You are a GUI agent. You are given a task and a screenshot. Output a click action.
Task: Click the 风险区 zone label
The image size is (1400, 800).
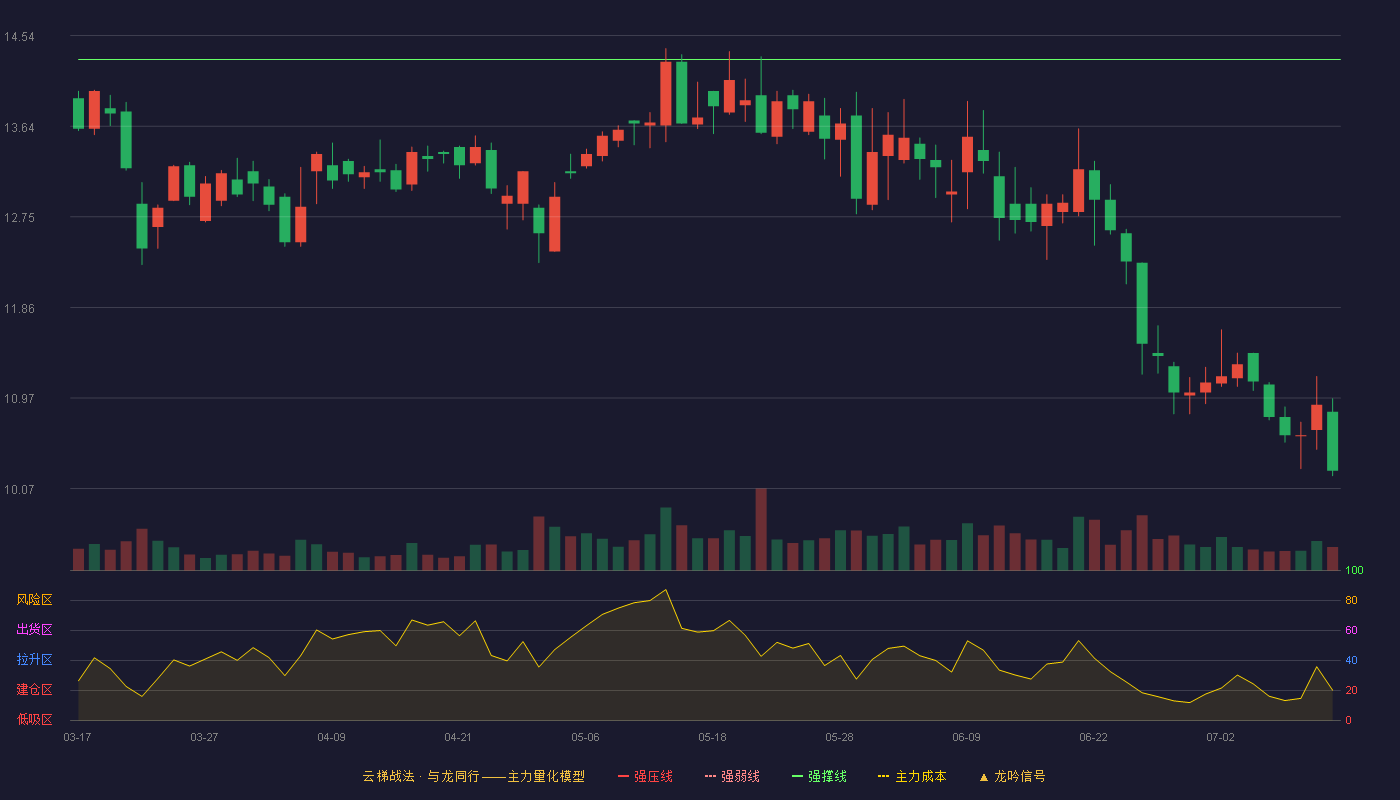click(34, 600)
